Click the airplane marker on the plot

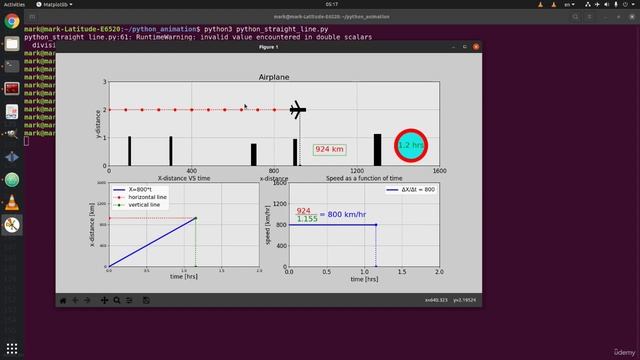pyautogui.click(x=298, y=109)
